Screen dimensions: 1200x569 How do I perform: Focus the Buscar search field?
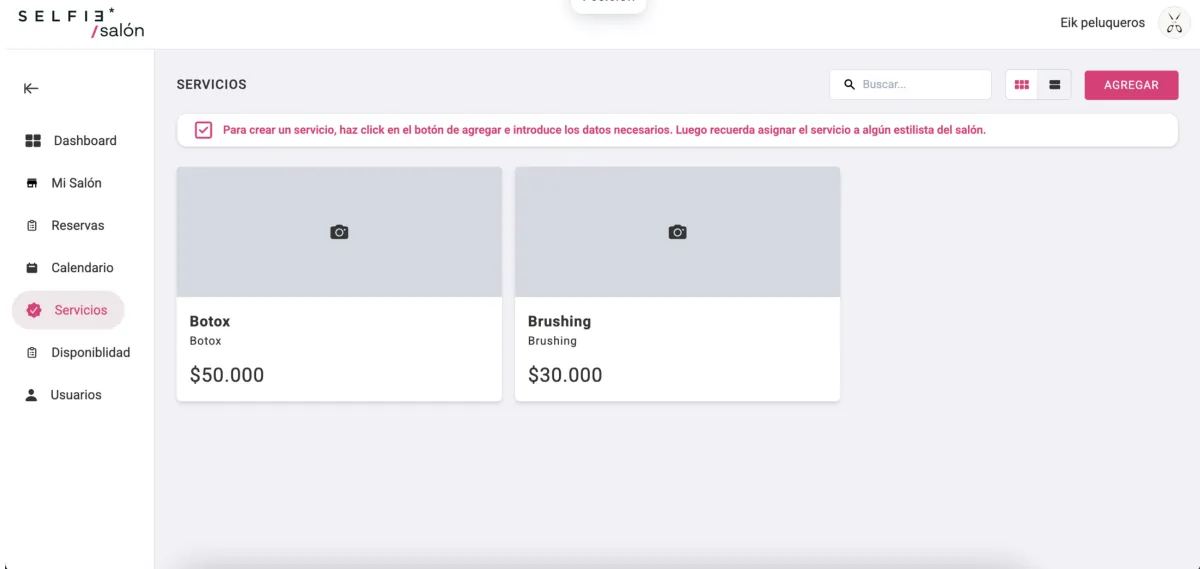(920, 85)
